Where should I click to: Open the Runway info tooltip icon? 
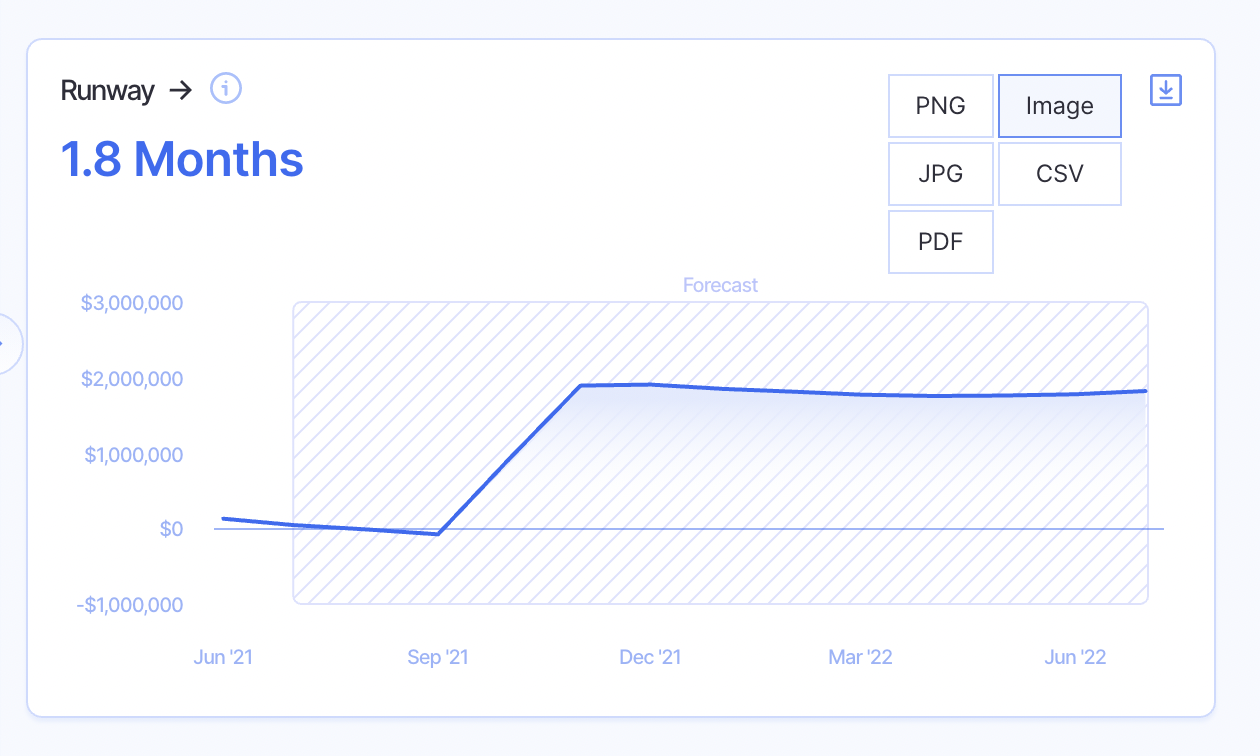point(226,89)
